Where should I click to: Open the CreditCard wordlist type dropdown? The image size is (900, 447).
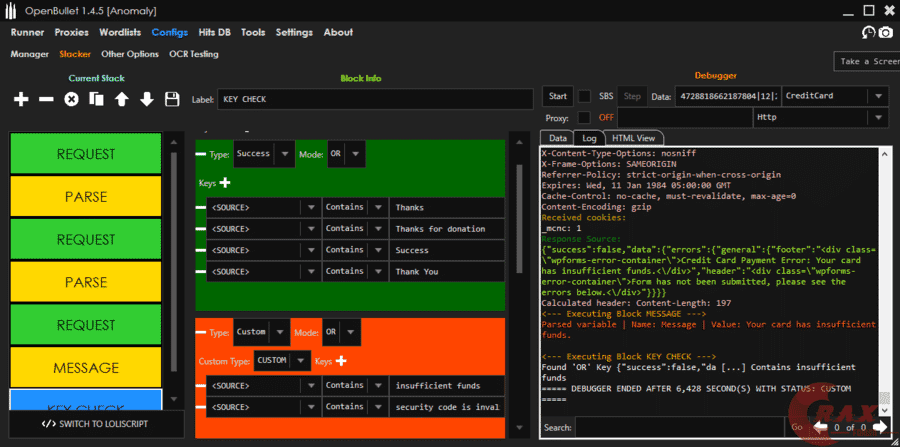tap(877, 96)
